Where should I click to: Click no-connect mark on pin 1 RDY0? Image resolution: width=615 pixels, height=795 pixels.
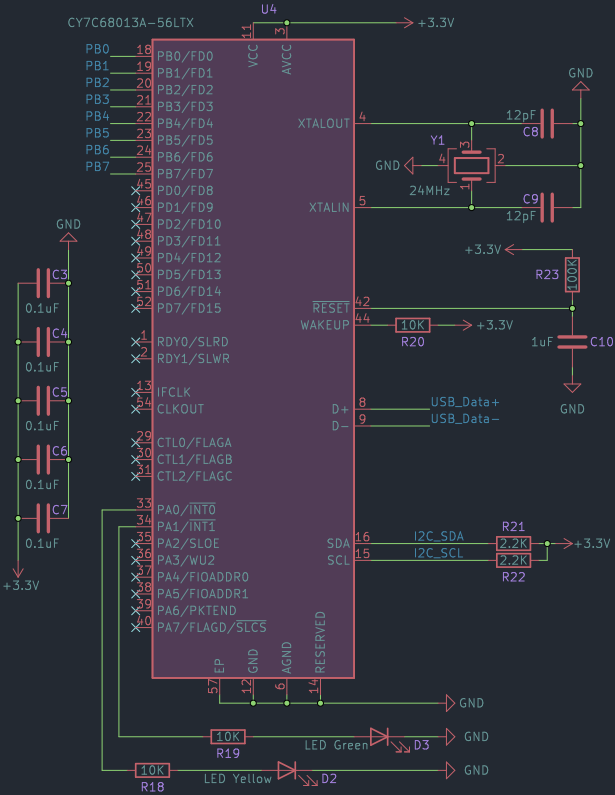tap(135, 342)
